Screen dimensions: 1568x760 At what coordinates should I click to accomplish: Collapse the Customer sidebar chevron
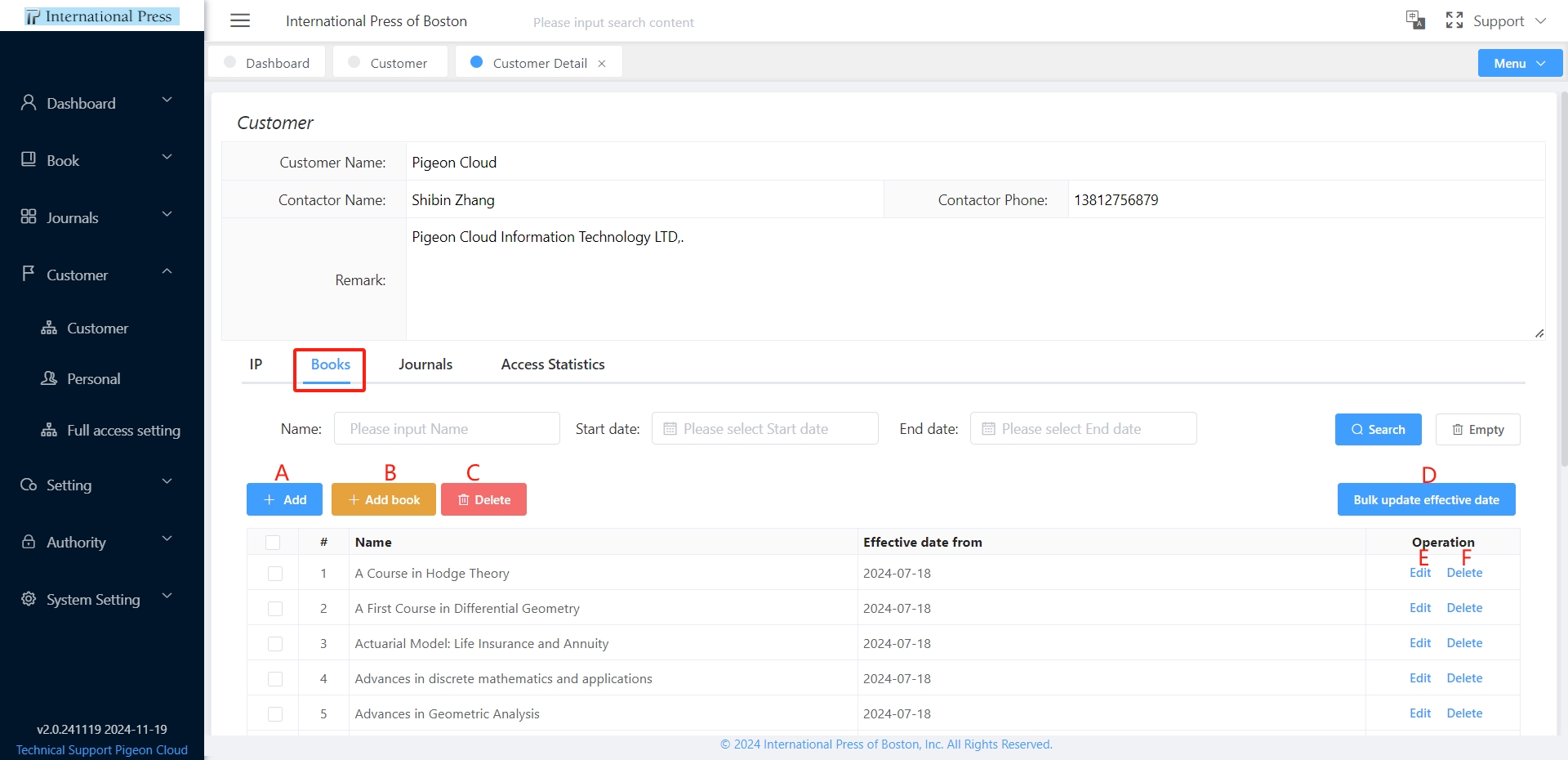[x=167, y=271]
